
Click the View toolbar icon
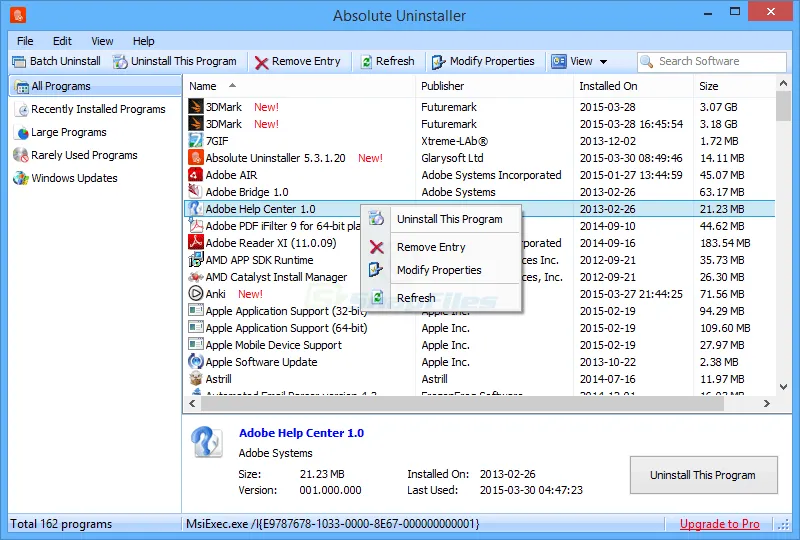point(559,61)
